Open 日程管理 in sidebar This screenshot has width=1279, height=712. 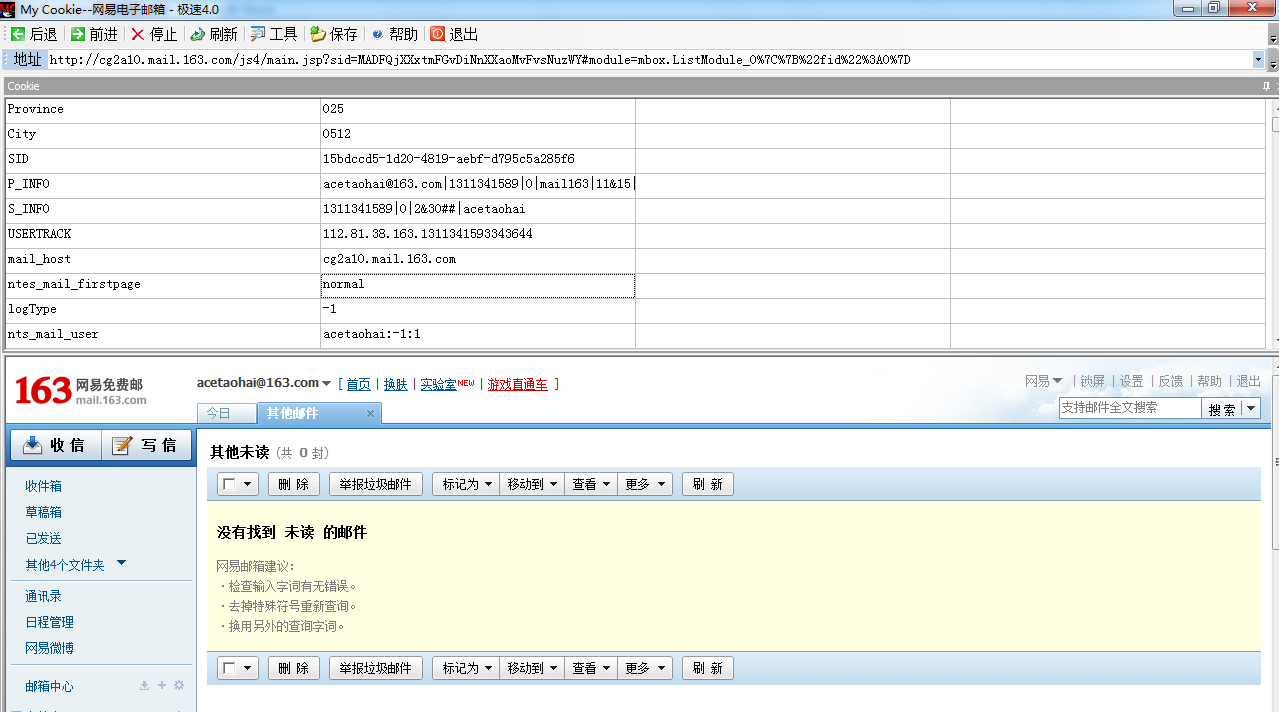point(49,622)
